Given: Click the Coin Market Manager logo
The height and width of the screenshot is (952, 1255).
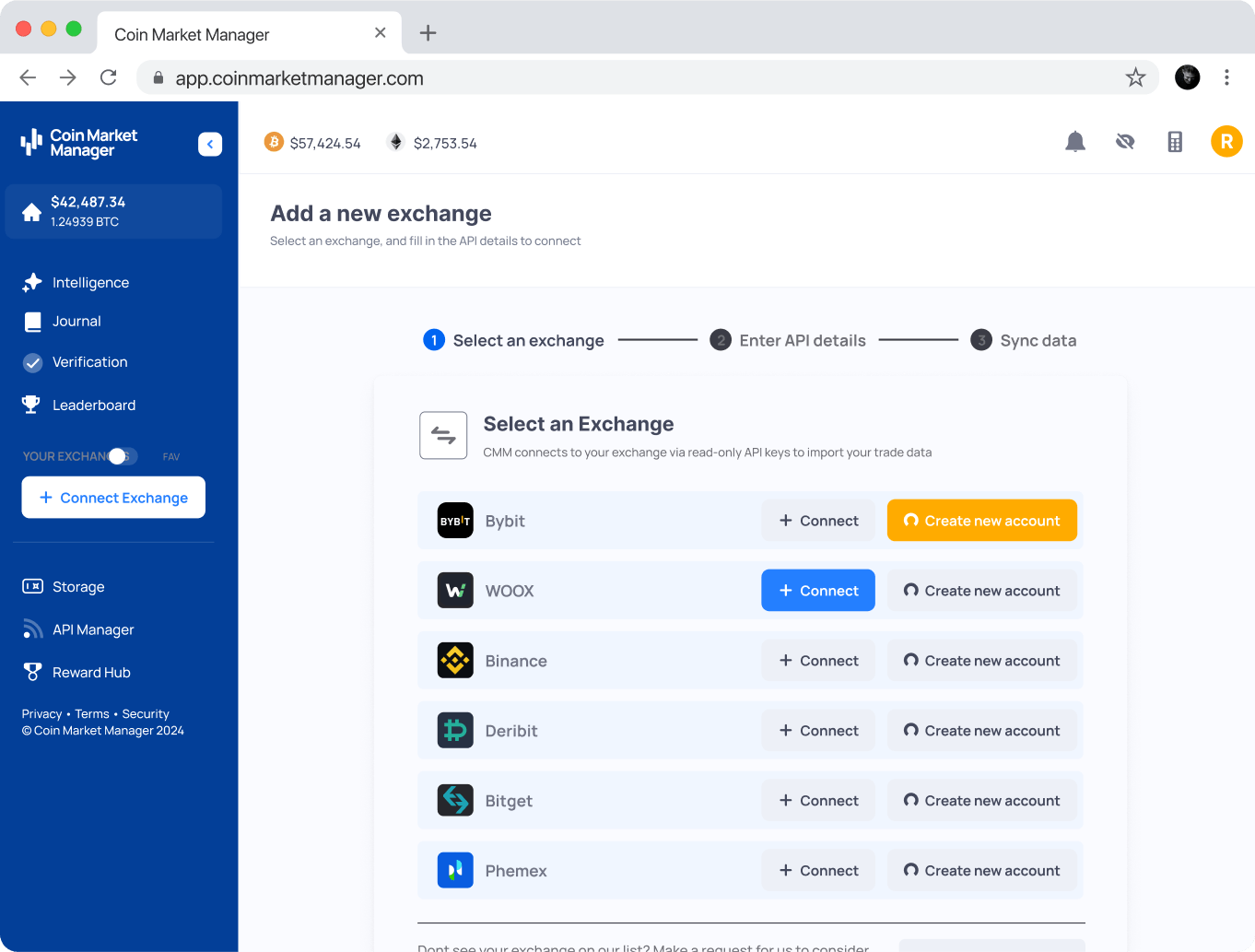Looking at the screenshot, I should 78,143.
